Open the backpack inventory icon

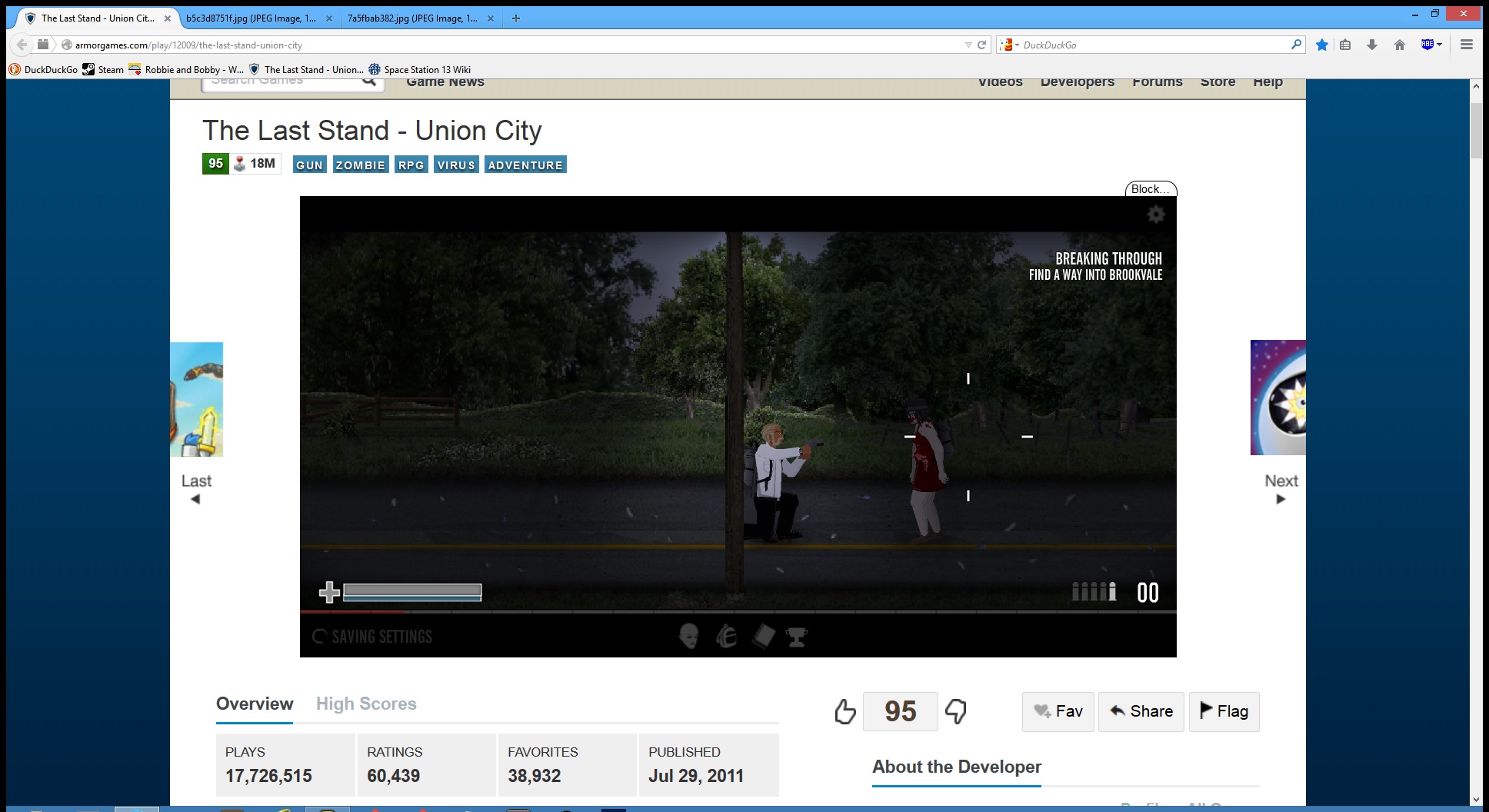(726, 636)
